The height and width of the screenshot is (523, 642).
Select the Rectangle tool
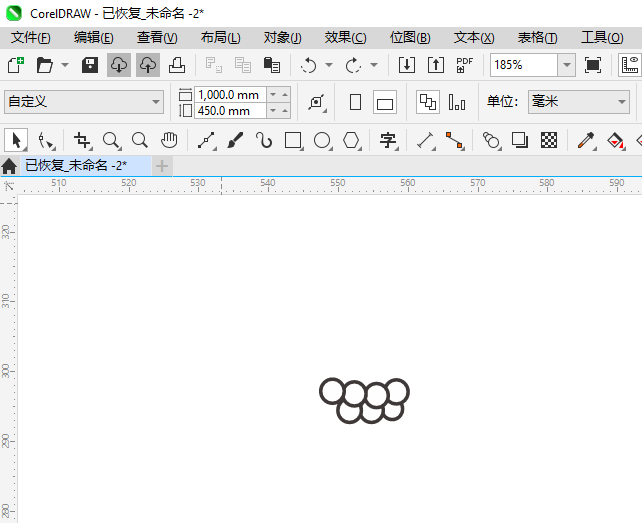pyautogui.click(x=293, y=140)
